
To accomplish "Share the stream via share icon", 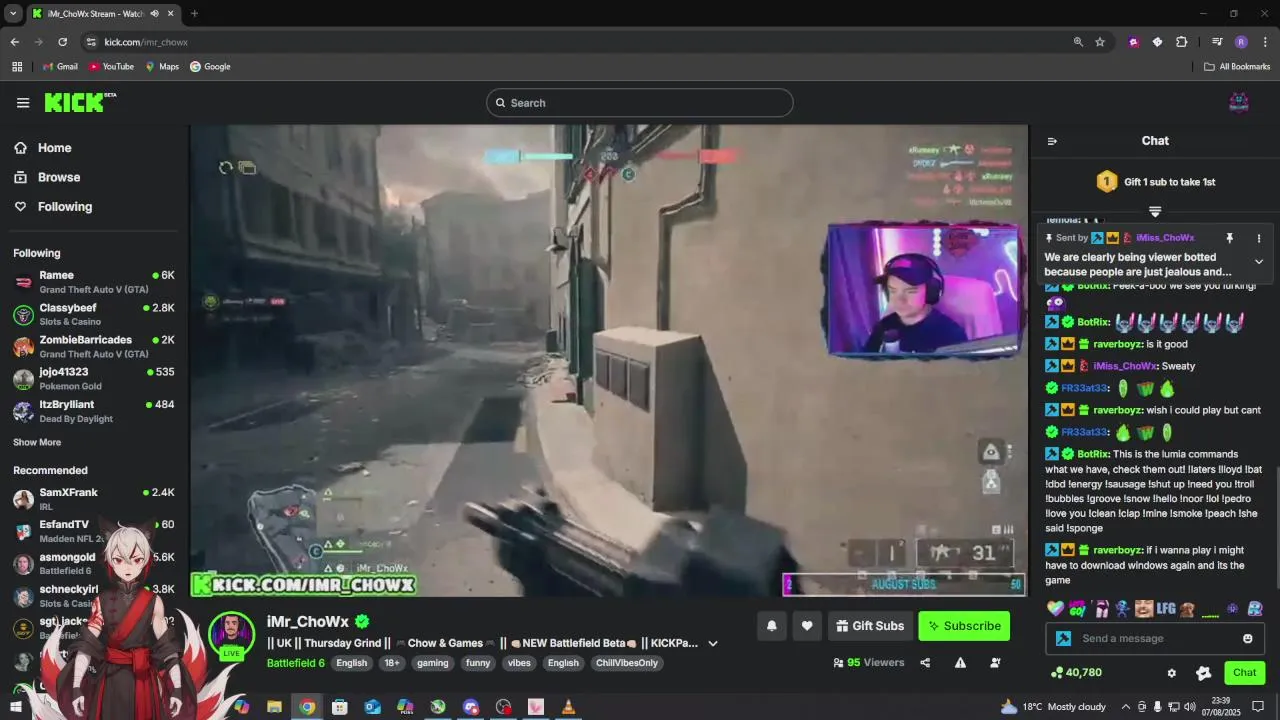I will coord(925,663).
